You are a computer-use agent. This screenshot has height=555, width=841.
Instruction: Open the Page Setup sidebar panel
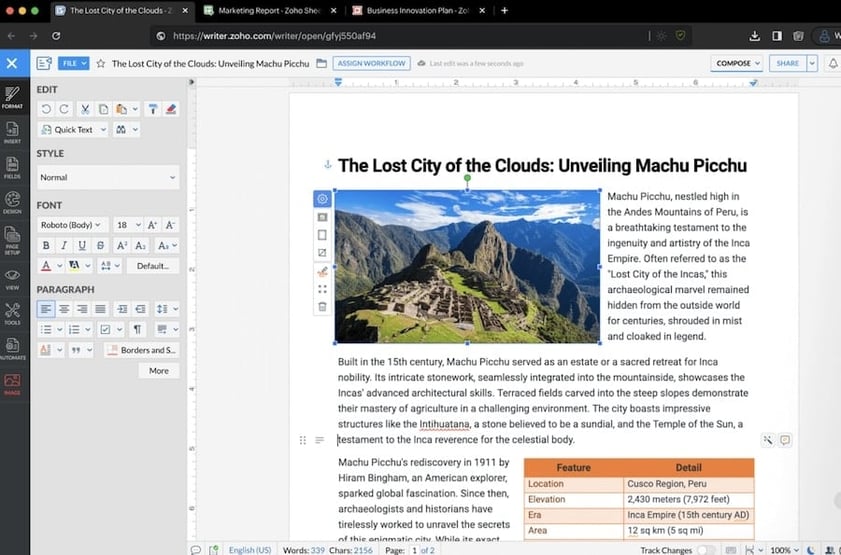12,239
